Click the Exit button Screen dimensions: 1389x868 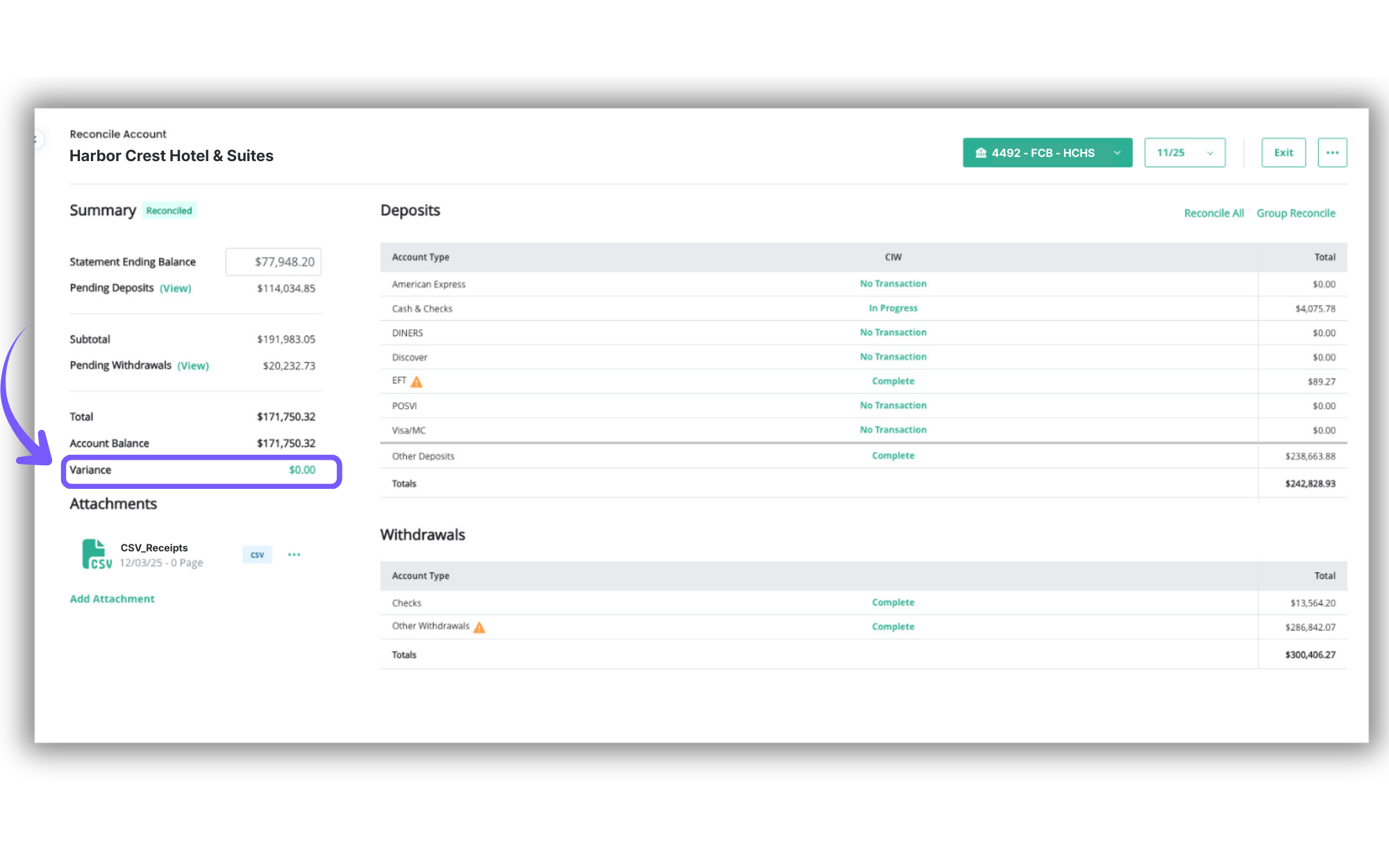pos(1283,153)
